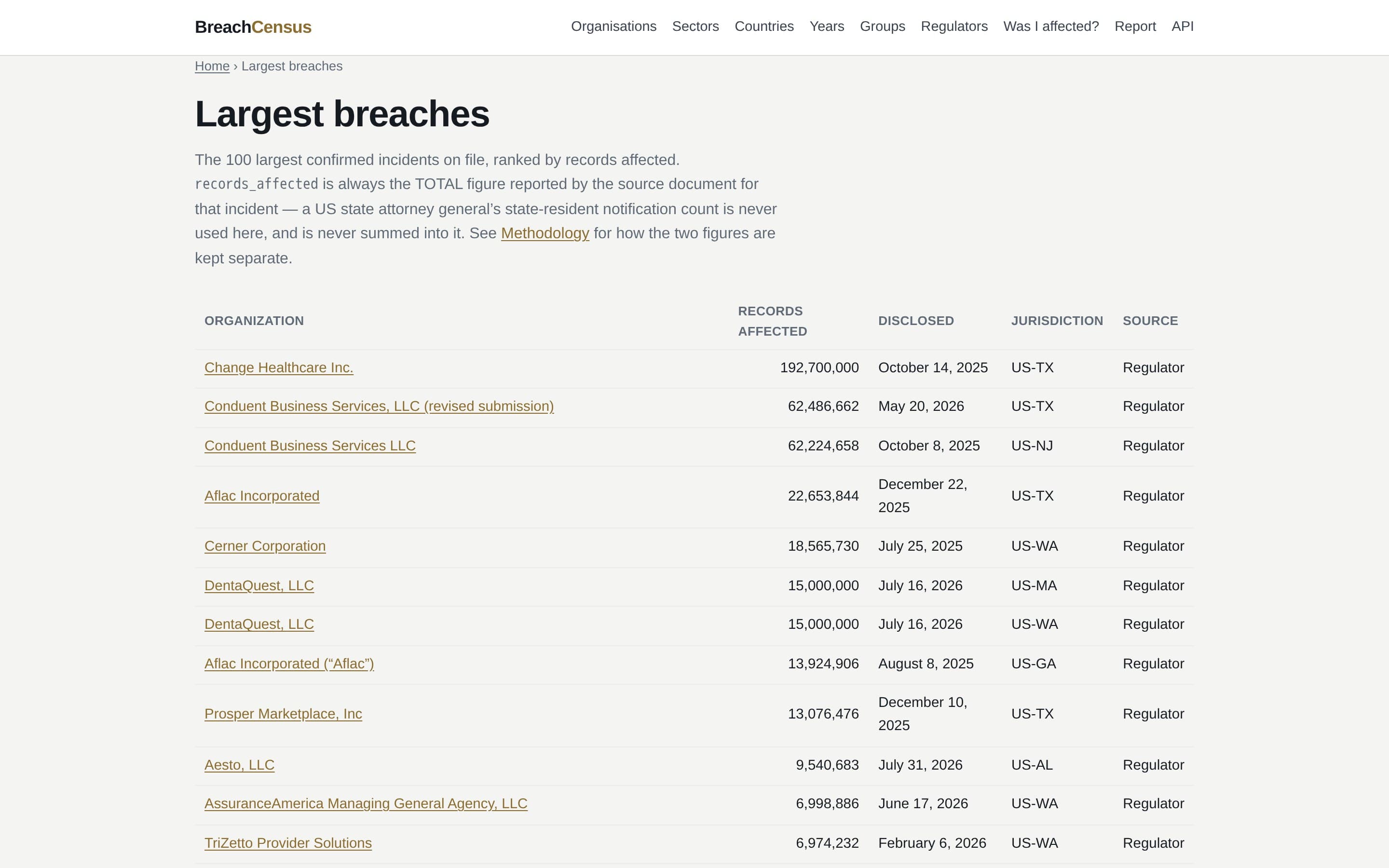
Task: Click US-MA jurisdiction cell
Action: (1034, 585)
